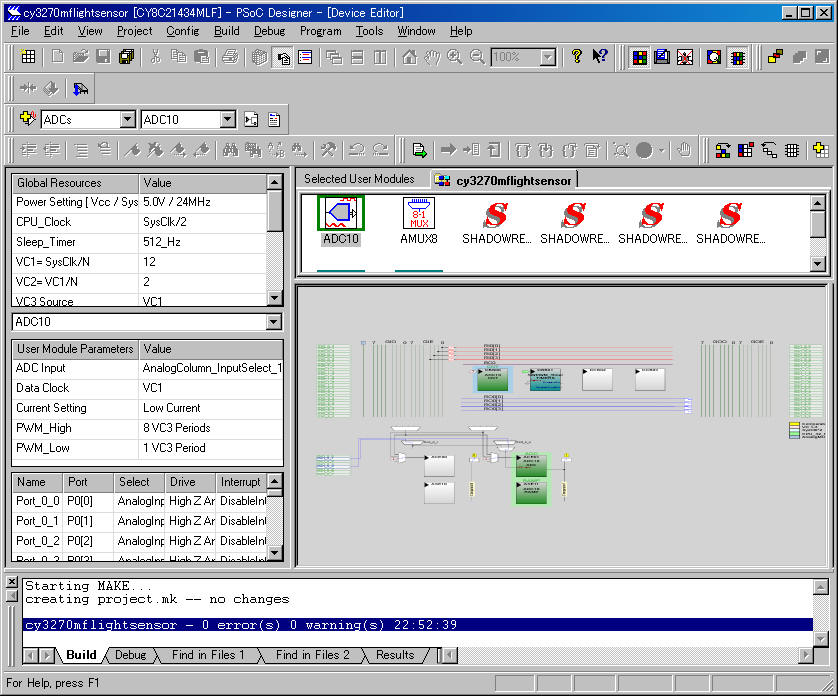The height and width of the screenshot is (696, 838).
Task: Click the Zoom in magnifier icon
Action: pos(454,57)
